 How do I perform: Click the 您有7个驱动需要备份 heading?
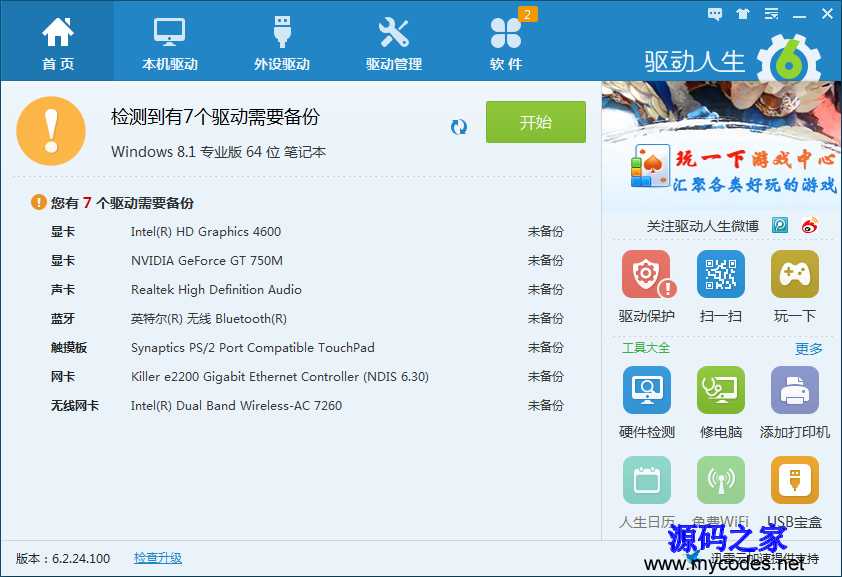[122, 203]
